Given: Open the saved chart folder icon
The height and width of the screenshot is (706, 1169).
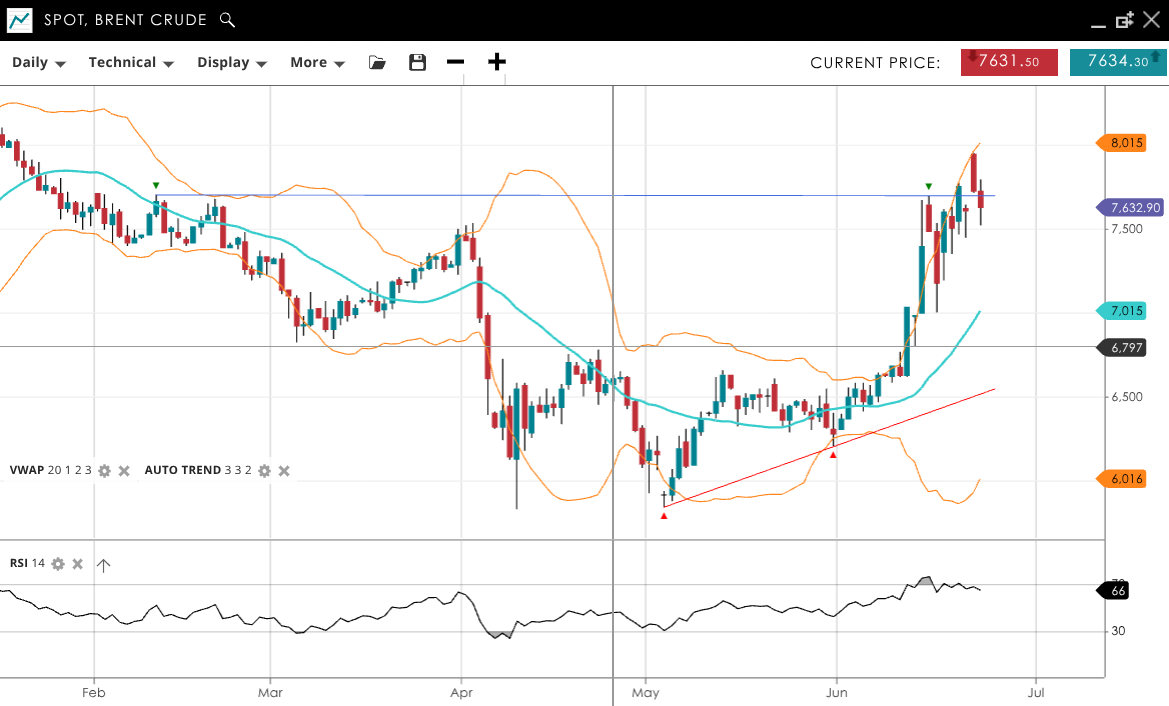Looking at the screenshot, I should point(377,62).
